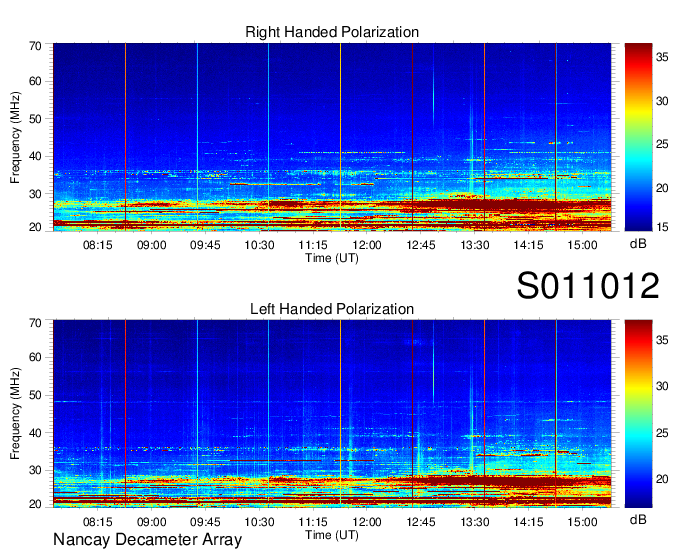Click the "09:00" time tick on the Right Handed plot
This screenshot has width=680, height=552.
(x=152, y=245)
